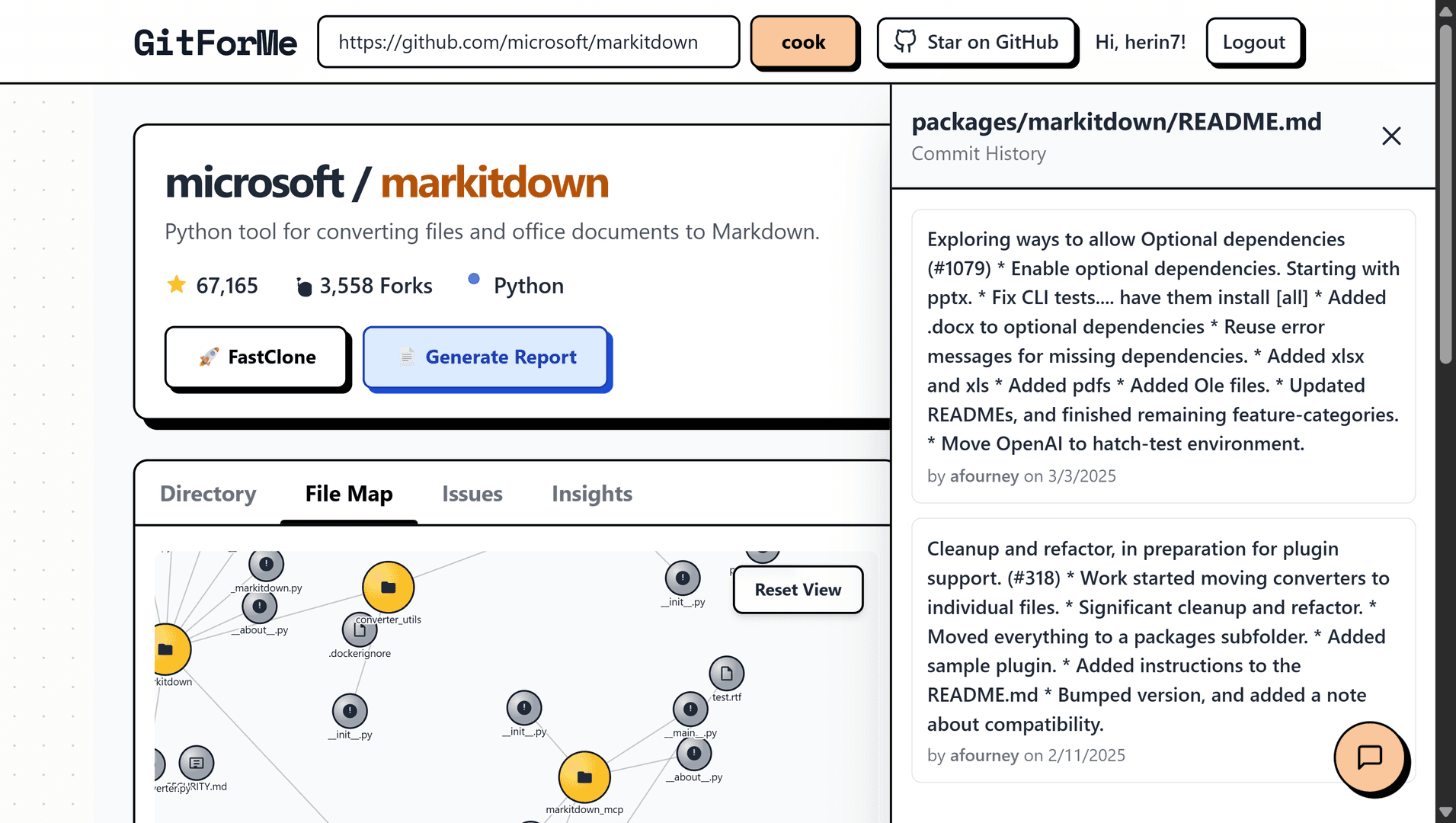Click the SECURITY.md node in the map

[197, 764]
